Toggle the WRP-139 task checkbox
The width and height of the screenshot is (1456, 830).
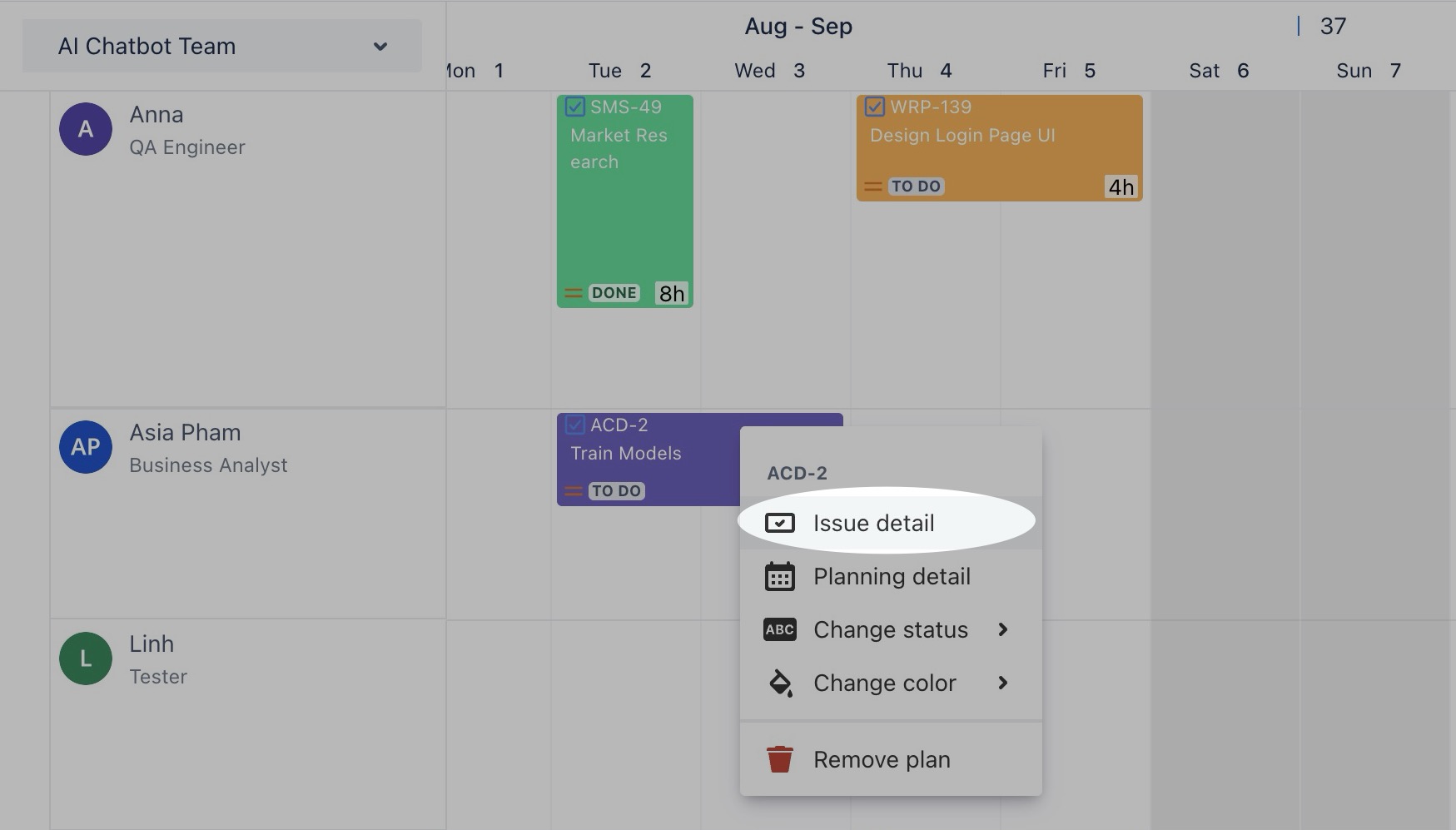[x=874, y=107]
